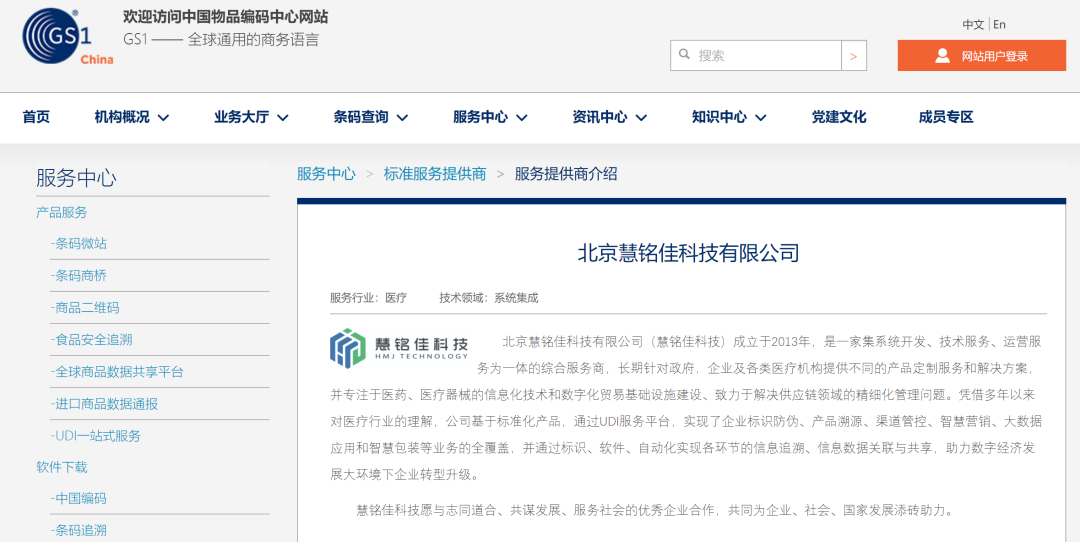Open the -食品安全追溯 sidebar link

coord(91,340)
